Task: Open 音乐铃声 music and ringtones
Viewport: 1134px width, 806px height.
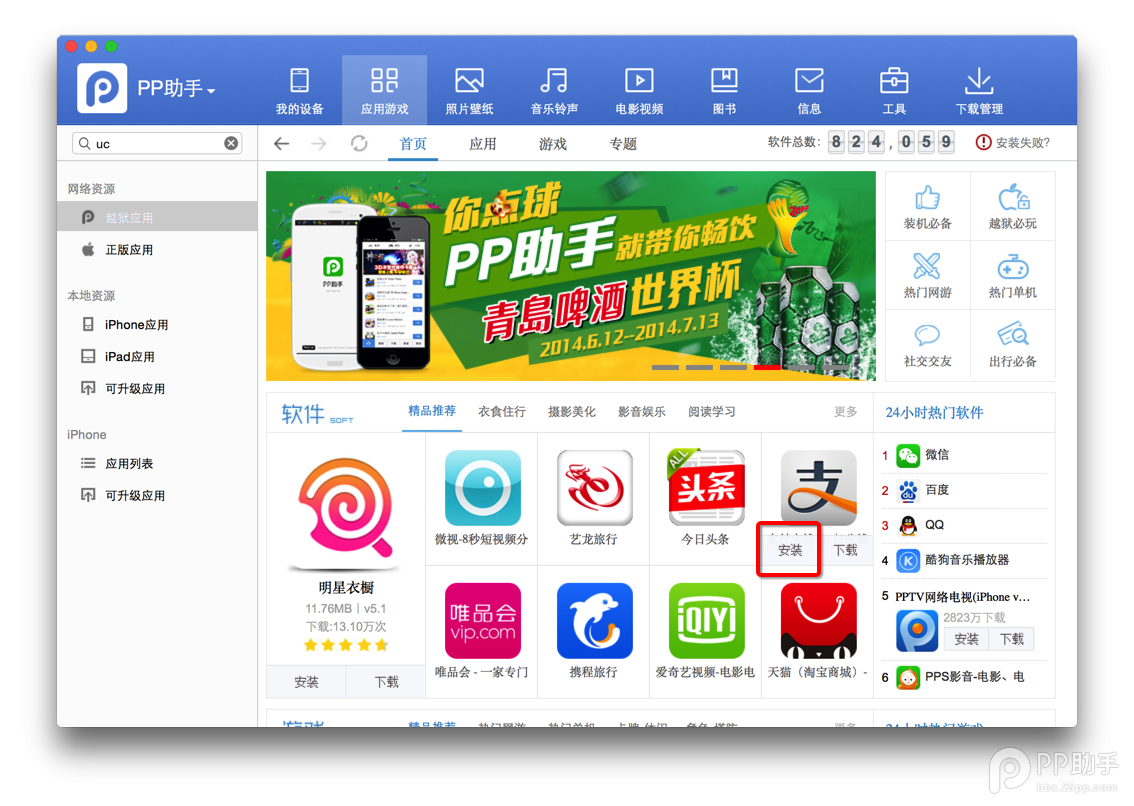Action: pyautogui.click(x=554, y=91)
